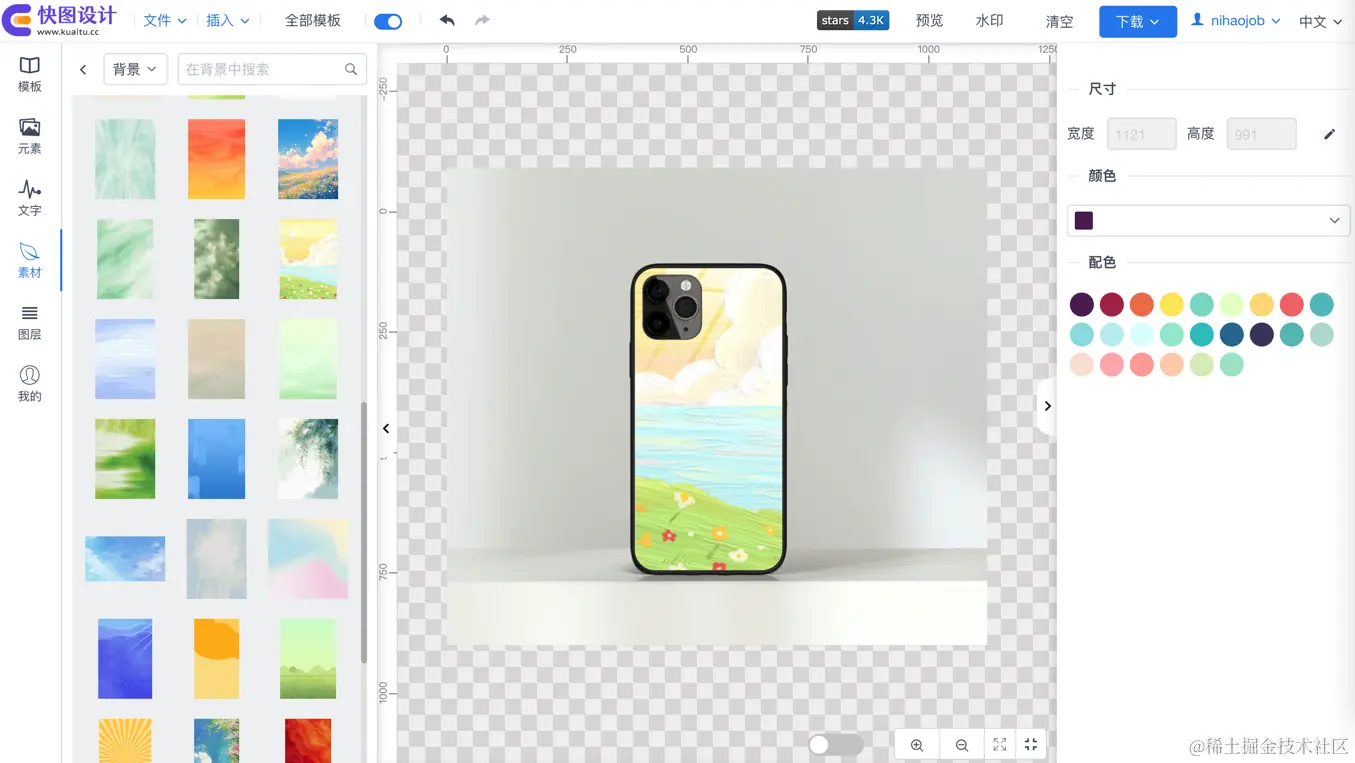
Task: Select the phone case on canvas
Action: [x=708, y=420]
